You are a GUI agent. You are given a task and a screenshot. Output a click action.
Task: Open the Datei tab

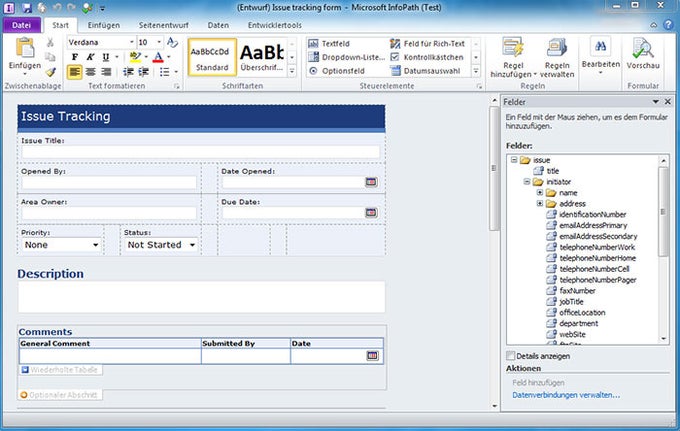click(x=21, y=25)
